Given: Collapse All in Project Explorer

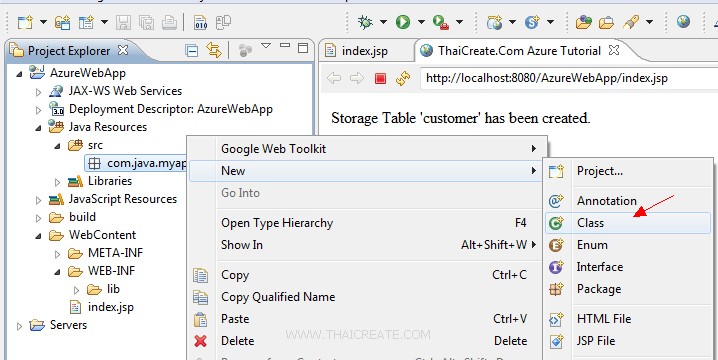Looking at the screenshot, I should [x=191, y=50].
